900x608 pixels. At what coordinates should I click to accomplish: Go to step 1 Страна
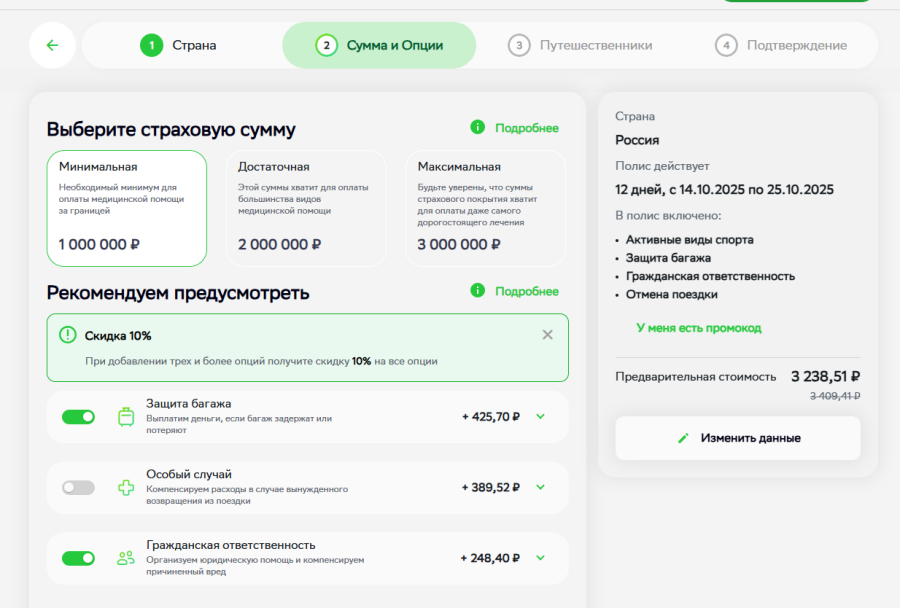click(x=180, y=45)
